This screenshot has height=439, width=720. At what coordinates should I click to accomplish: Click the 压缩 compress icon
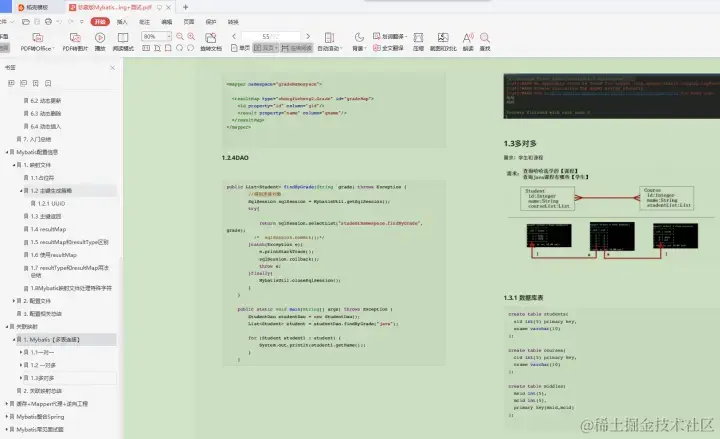pyautogui.click(x=418, y=38)
